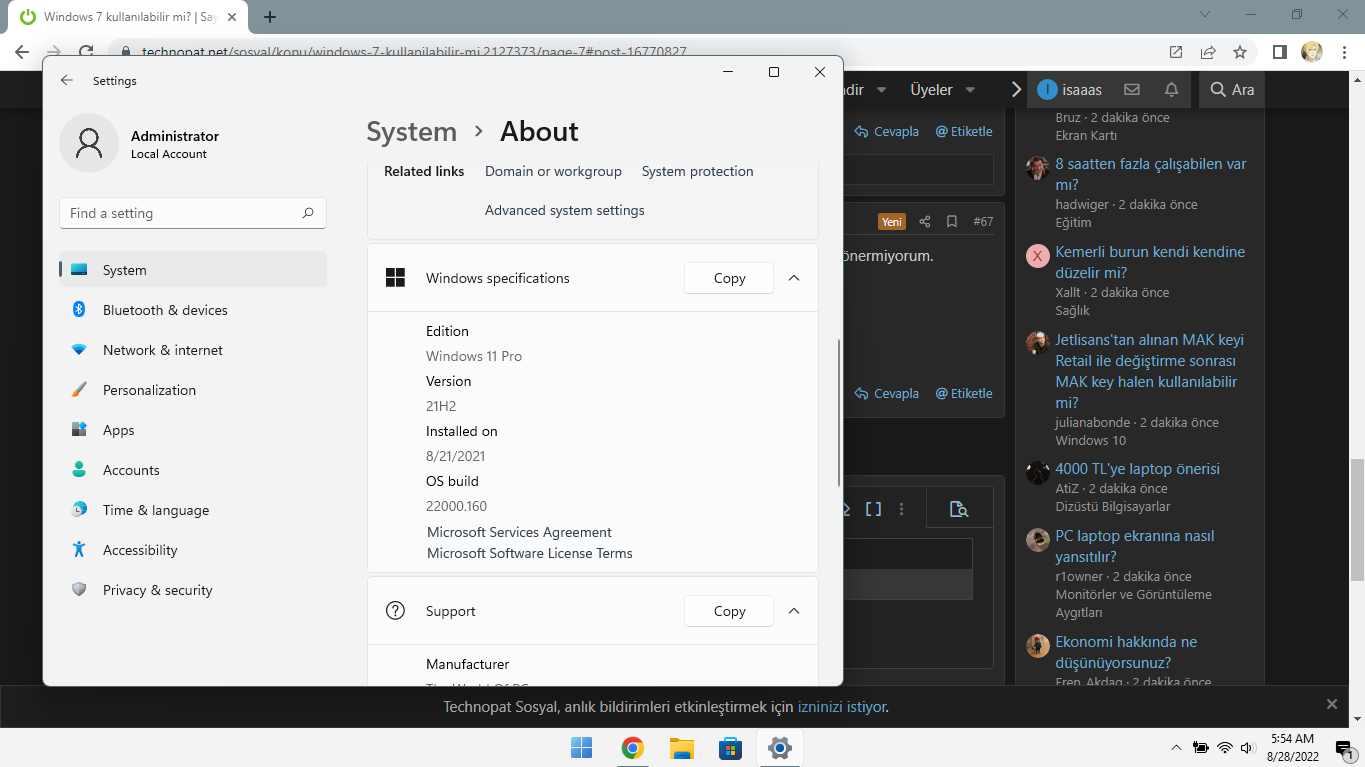Click the clock and date in taskbar

pyautogui.click(x=1292, y=748)
